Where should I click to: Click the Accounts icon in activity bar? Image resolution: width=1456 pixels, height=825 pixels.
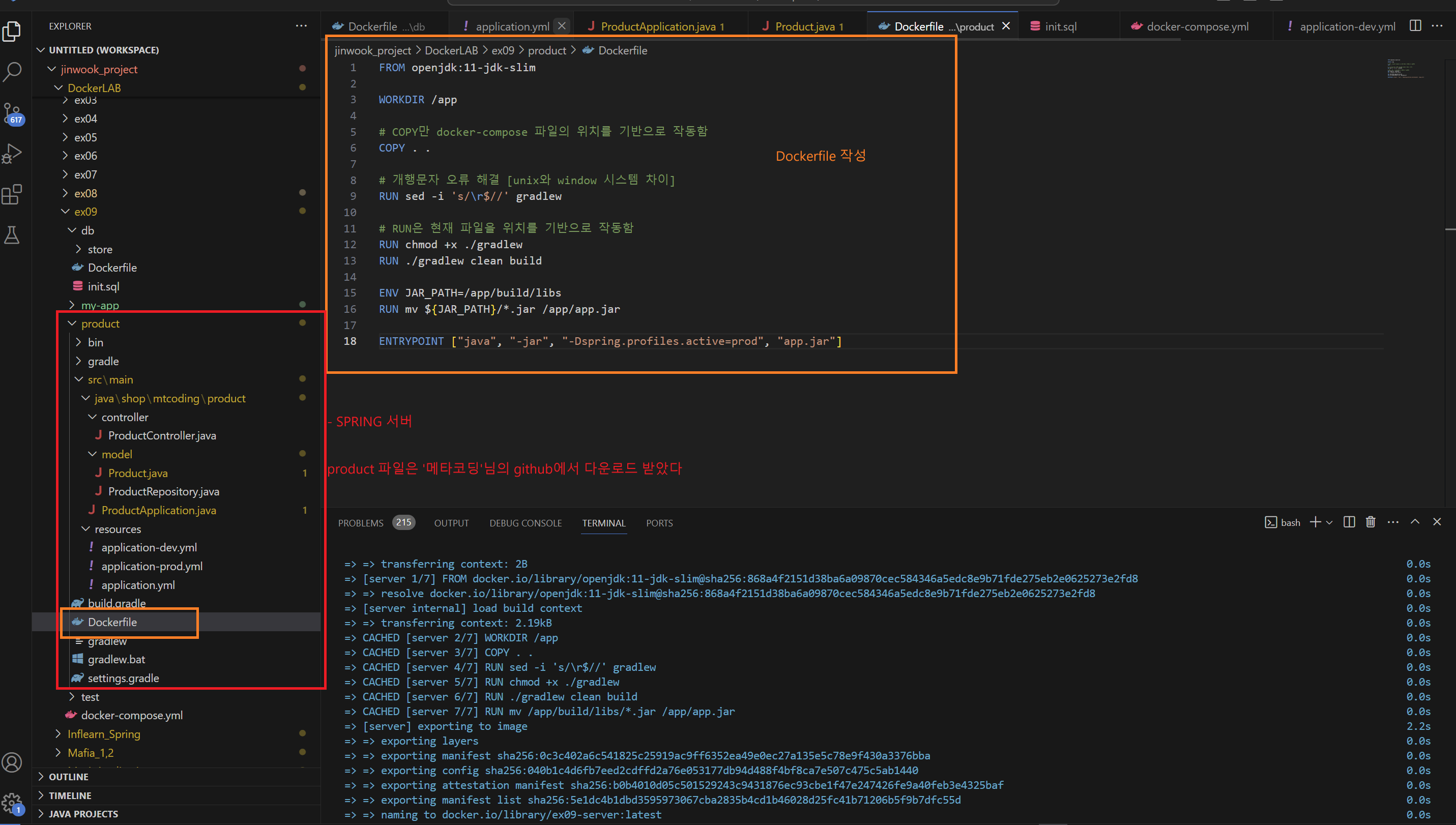point(13,762)
